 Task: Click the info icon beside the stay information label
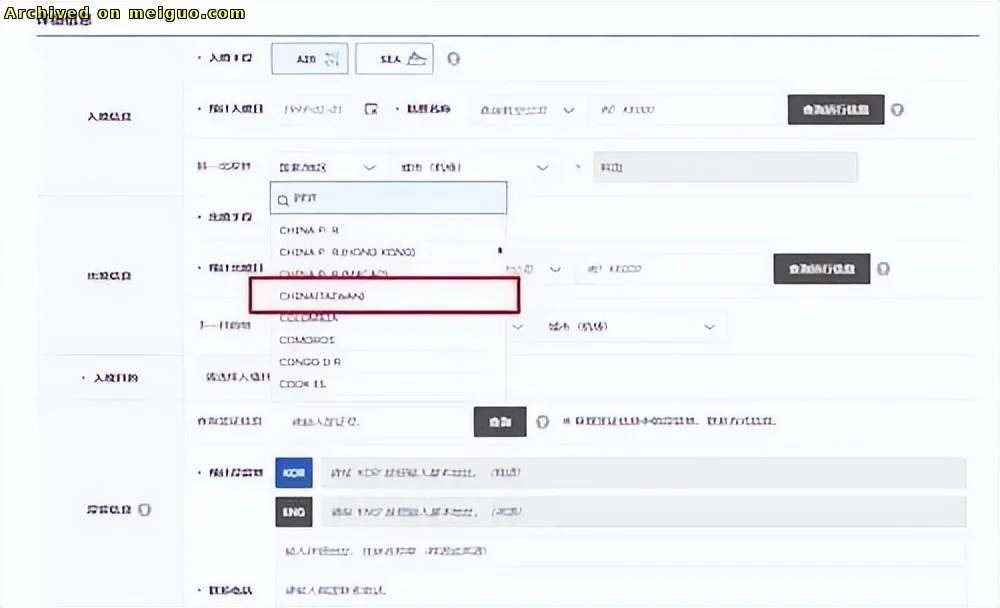pyautogui.click(x=146, y=510)
